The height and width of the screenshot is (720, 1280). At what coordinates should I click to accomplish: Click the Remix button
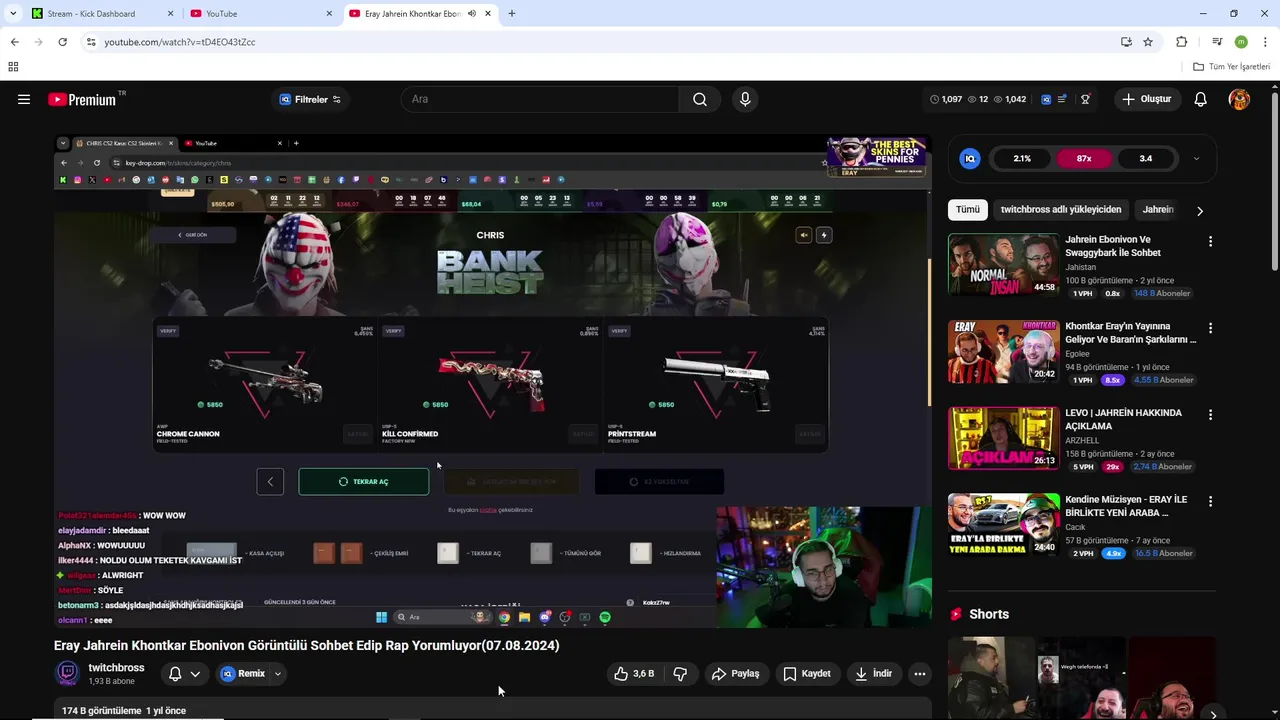click(243, 674)
